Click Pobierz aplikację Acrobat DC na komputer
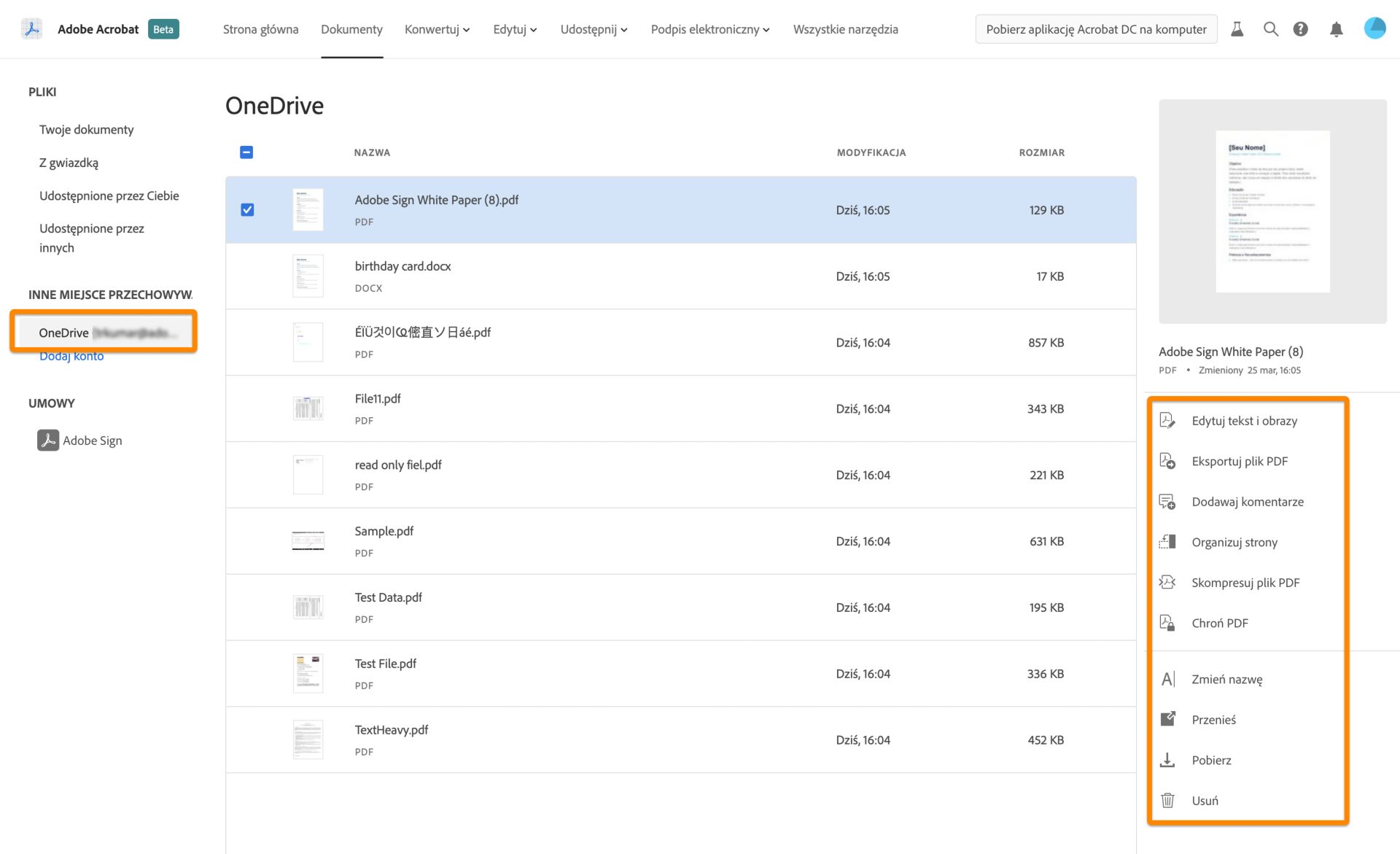Viewport: 1400px width, 854px height. 1096,29
